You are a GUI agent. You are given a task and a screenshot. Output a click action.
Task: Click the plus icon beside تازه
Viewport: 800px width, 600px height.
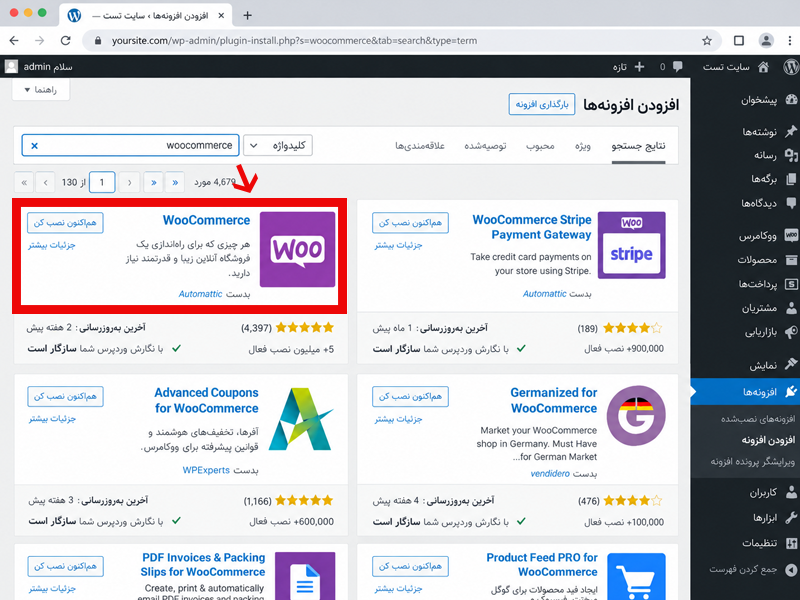tap(639, 67)
